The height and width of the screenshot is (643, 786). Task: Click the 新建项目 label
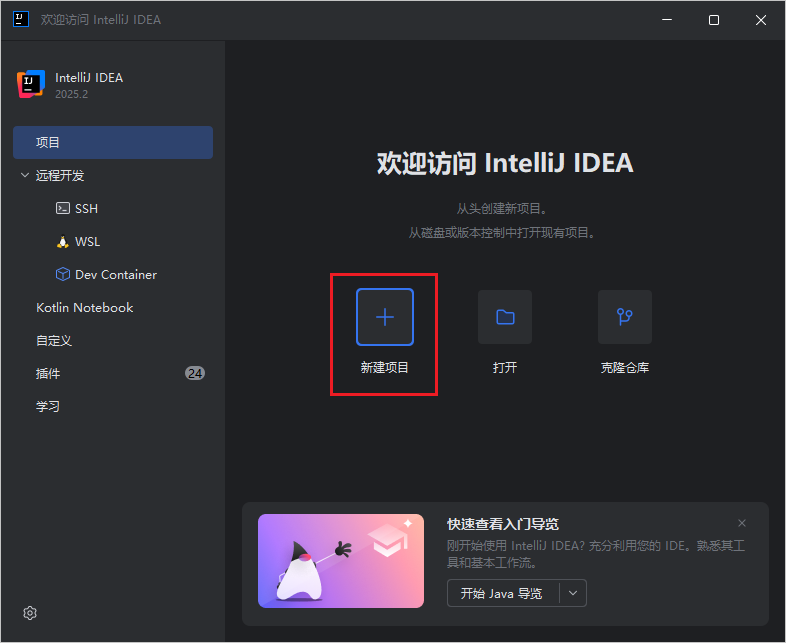[x=384, y=367]
